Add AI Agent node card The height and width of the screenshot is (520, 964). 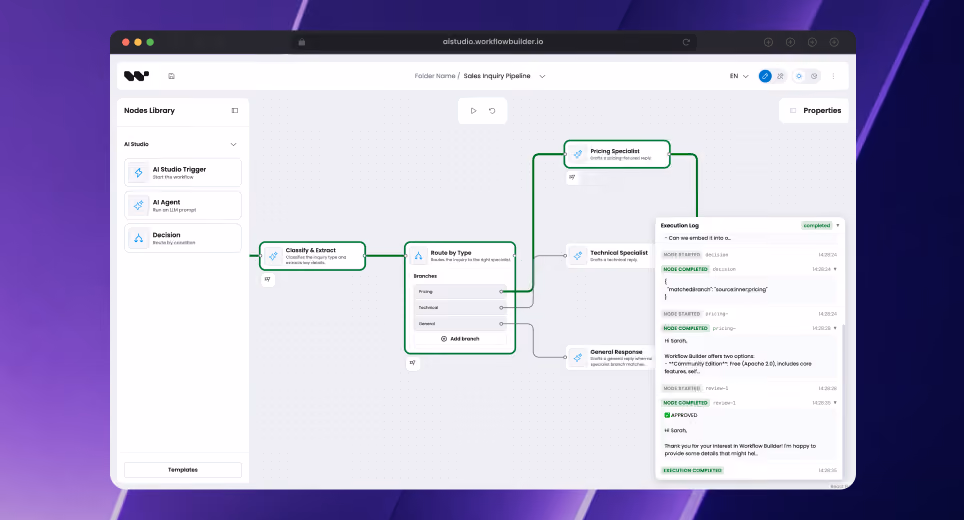click(x=183, y=205)
